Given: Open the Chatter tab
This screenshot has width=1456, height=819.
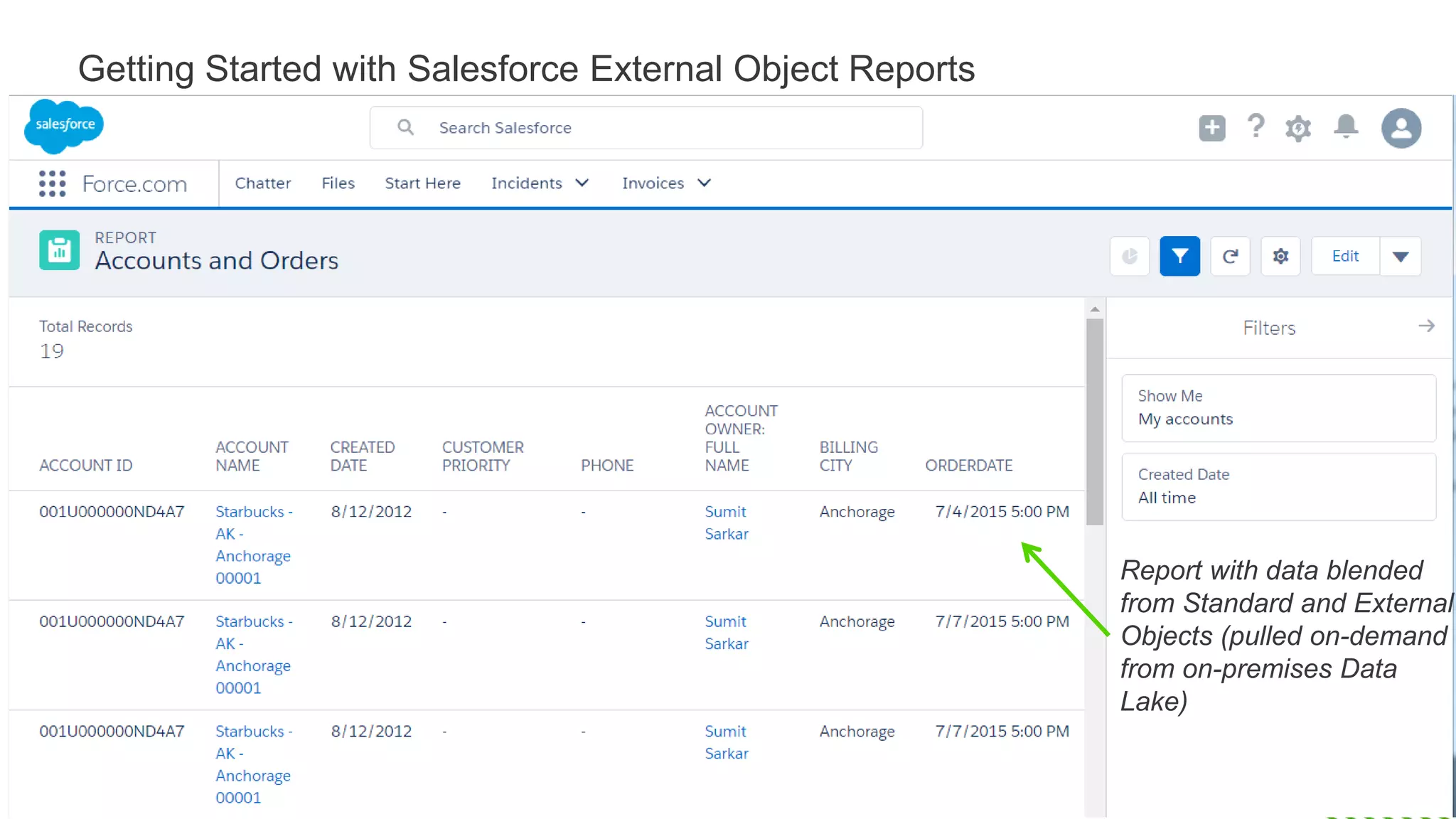Looking at the screenshot, I should coord(263,183).
